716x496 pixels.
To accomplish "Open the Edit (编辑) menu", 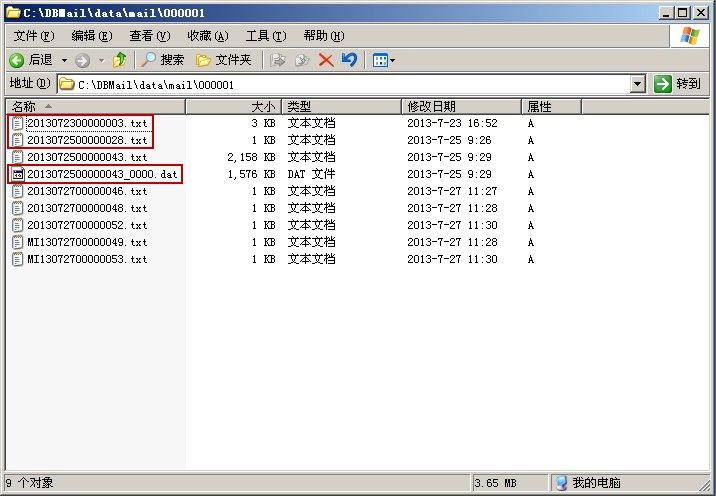I will [92, 36].
